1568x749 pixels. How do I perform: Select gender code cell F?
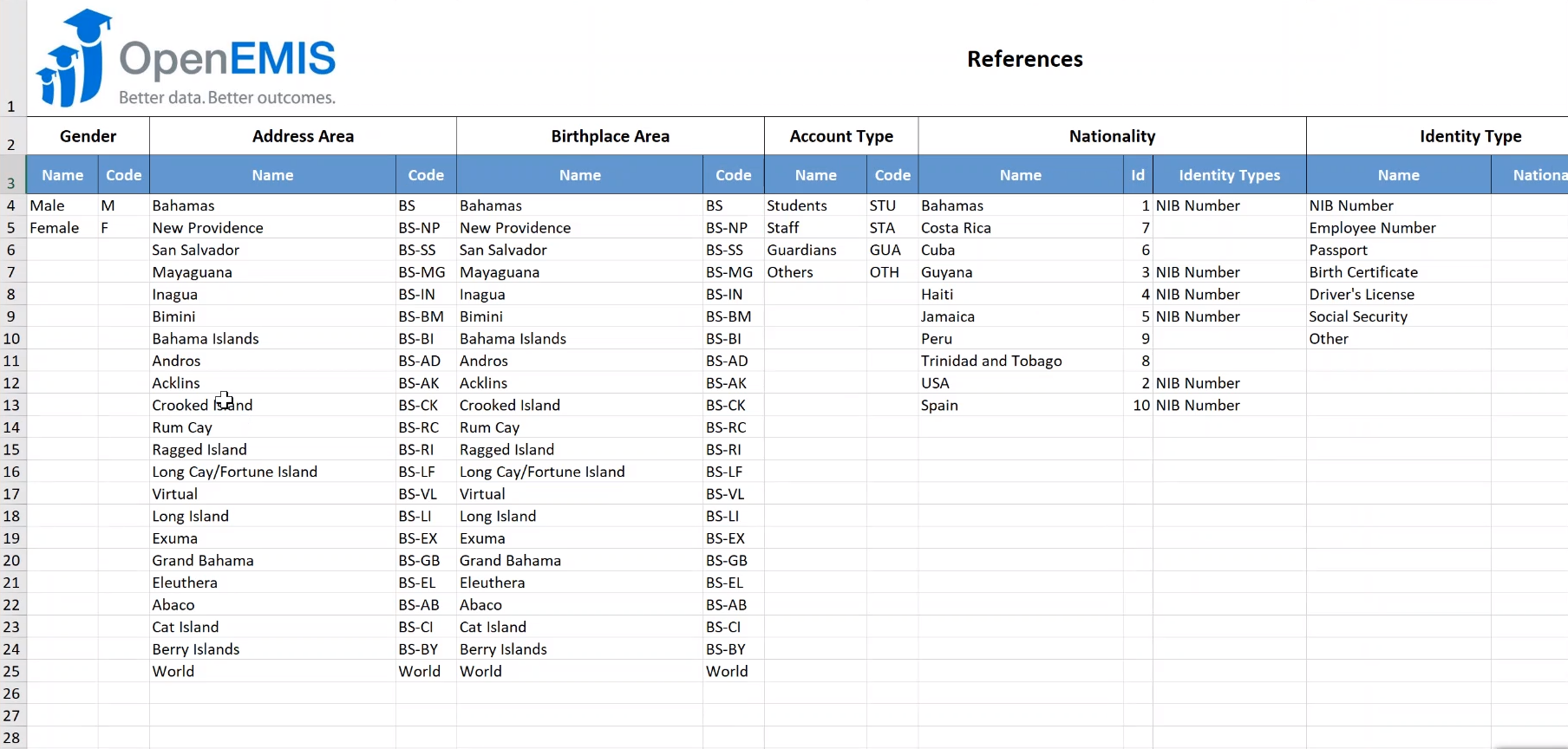coord(124,228)
